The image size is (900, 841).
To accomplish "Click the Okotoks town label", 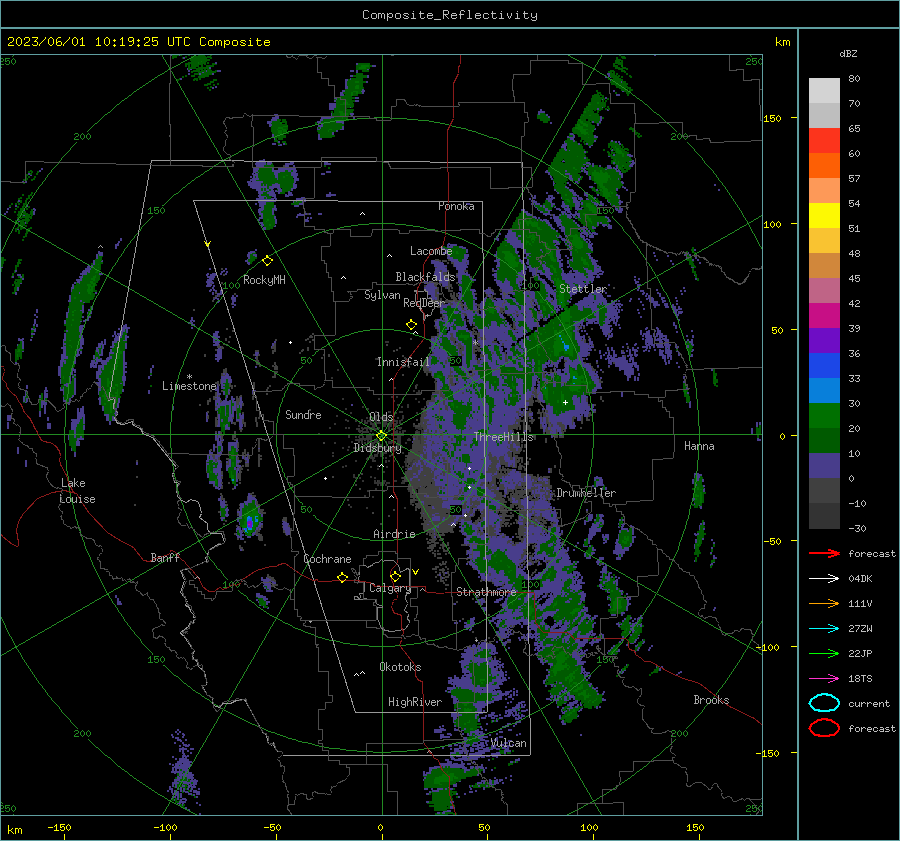I will point(400,667).
